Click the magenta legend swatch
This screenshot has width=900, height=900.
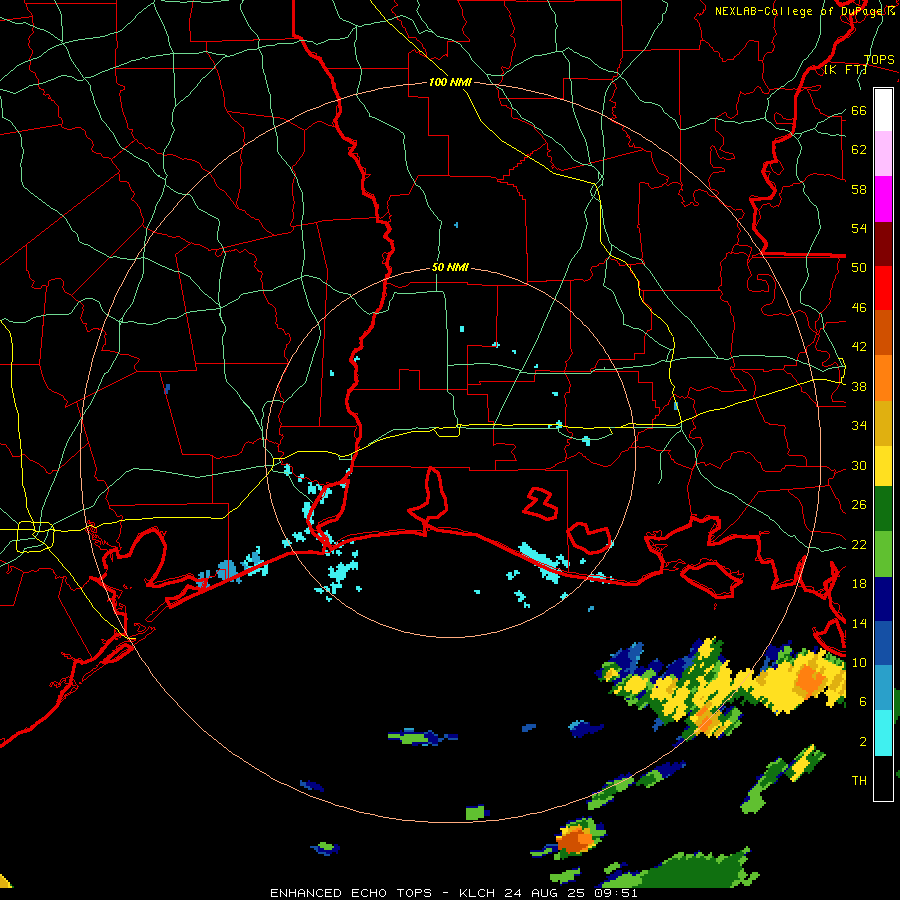tap(883, 199)
